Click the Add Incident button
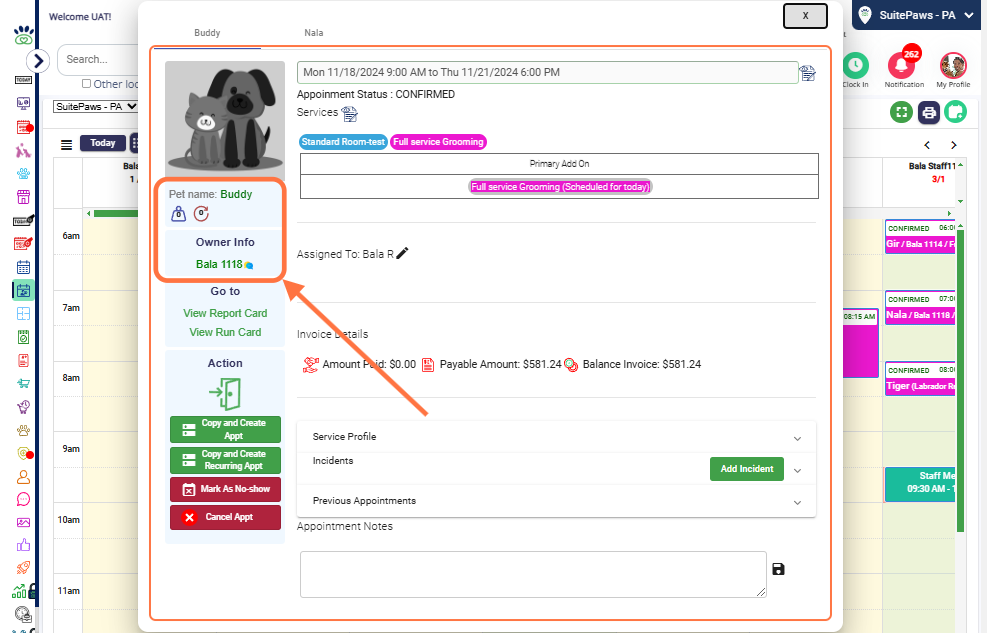Screen dimensions: 987x633 [747, 469]
